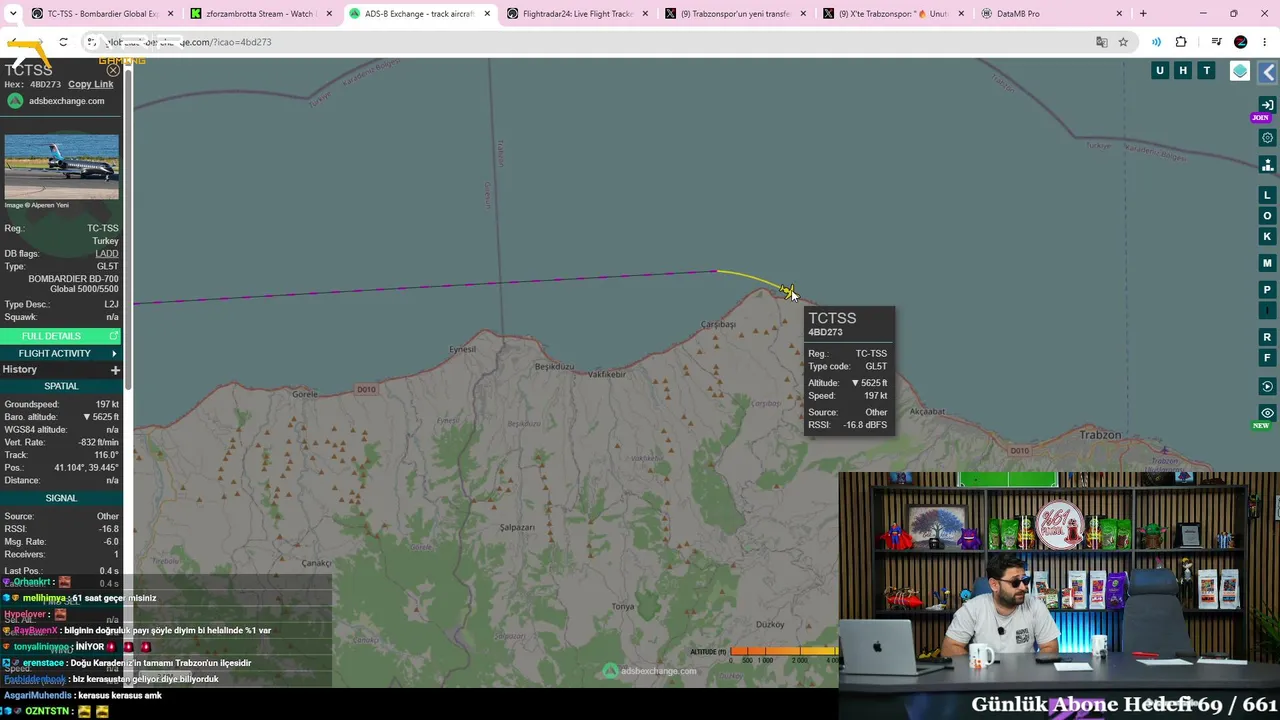
Task: Switch to Trabzonspor'un yeni transfer tab
Action: [x=737, y=14]
